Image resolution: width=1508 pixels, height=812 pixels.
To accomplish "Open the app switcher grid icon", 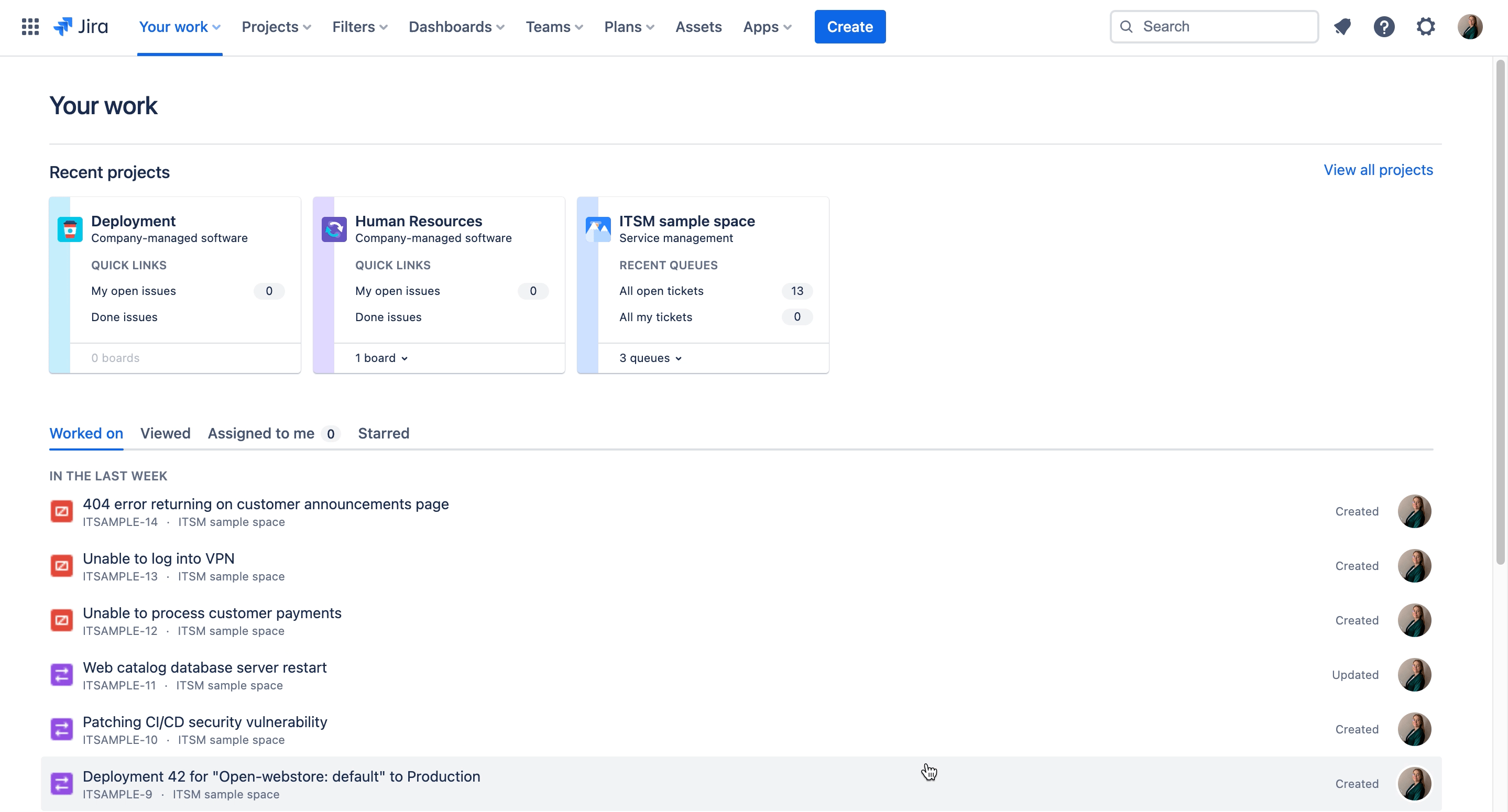I will pyautogui.click(x=29, y=26).
